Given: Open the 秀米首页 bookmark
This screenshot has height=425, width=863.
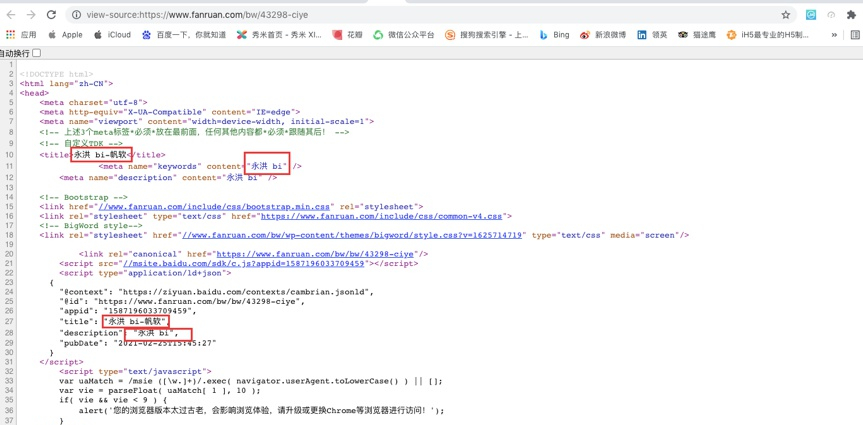Looking at the screenshot, I should click(x=280, y=35).
